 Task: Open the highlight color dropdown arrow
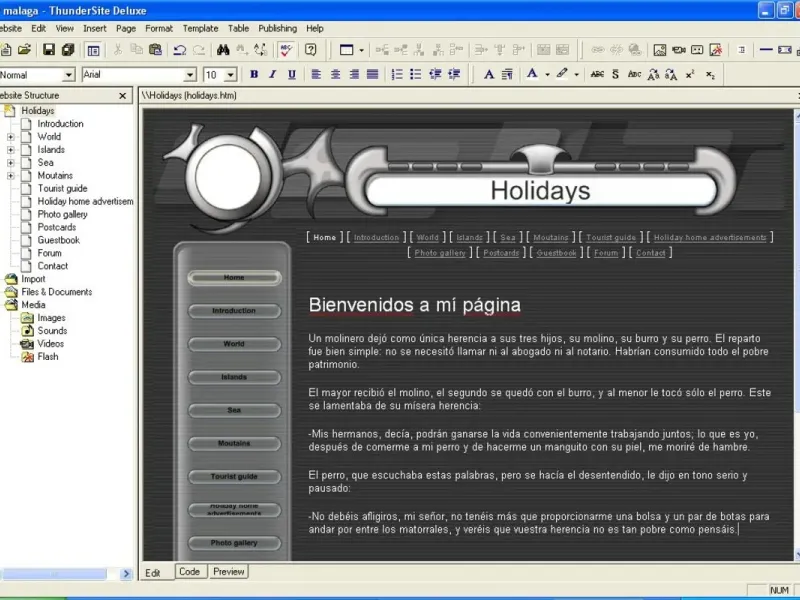(576, 75)
